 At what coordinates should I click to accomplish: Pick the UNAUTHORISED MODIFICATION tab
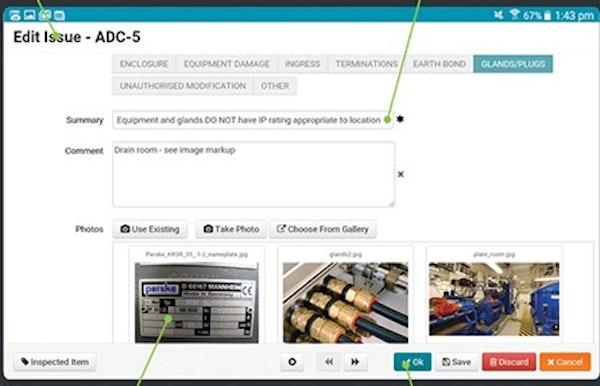click(x=183, y=86)
